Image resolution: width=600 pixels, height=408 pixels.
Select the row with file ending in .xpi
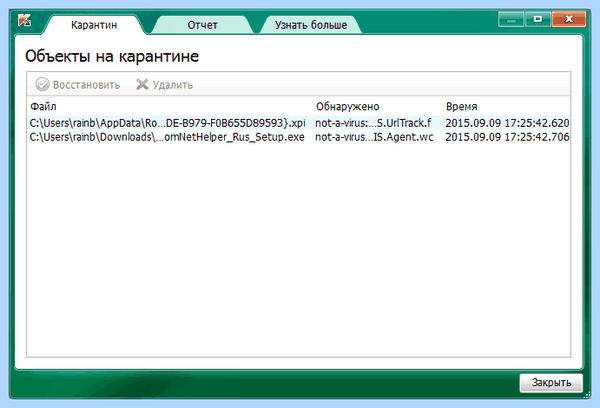pos(298,123)
